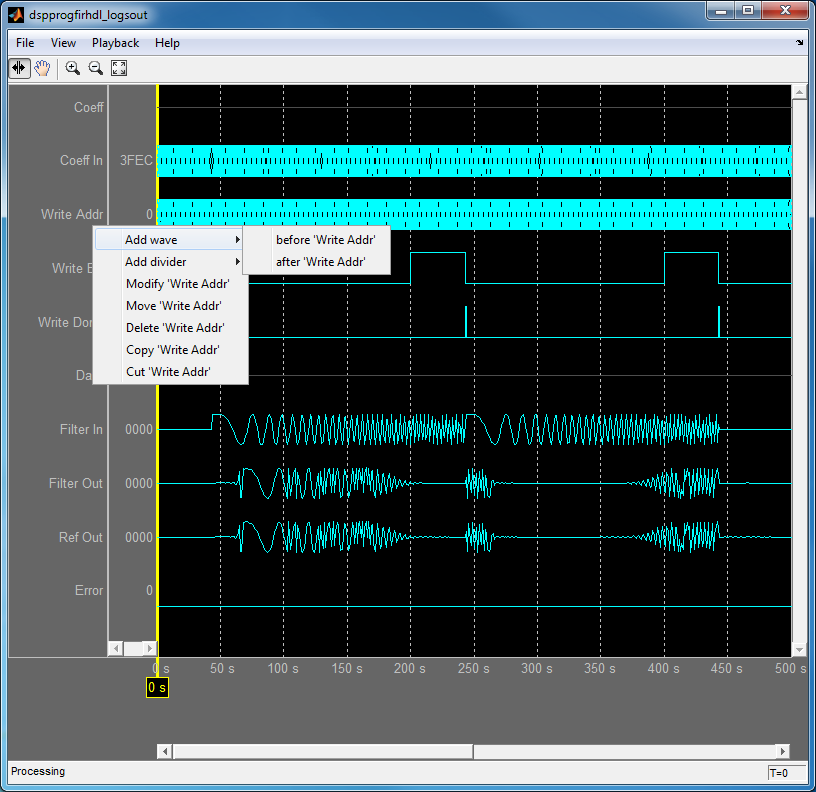This screenshot has height=792, width=816.
Task: Click the vertical scrollbar up arrow
Action: (x=798, y=92)
